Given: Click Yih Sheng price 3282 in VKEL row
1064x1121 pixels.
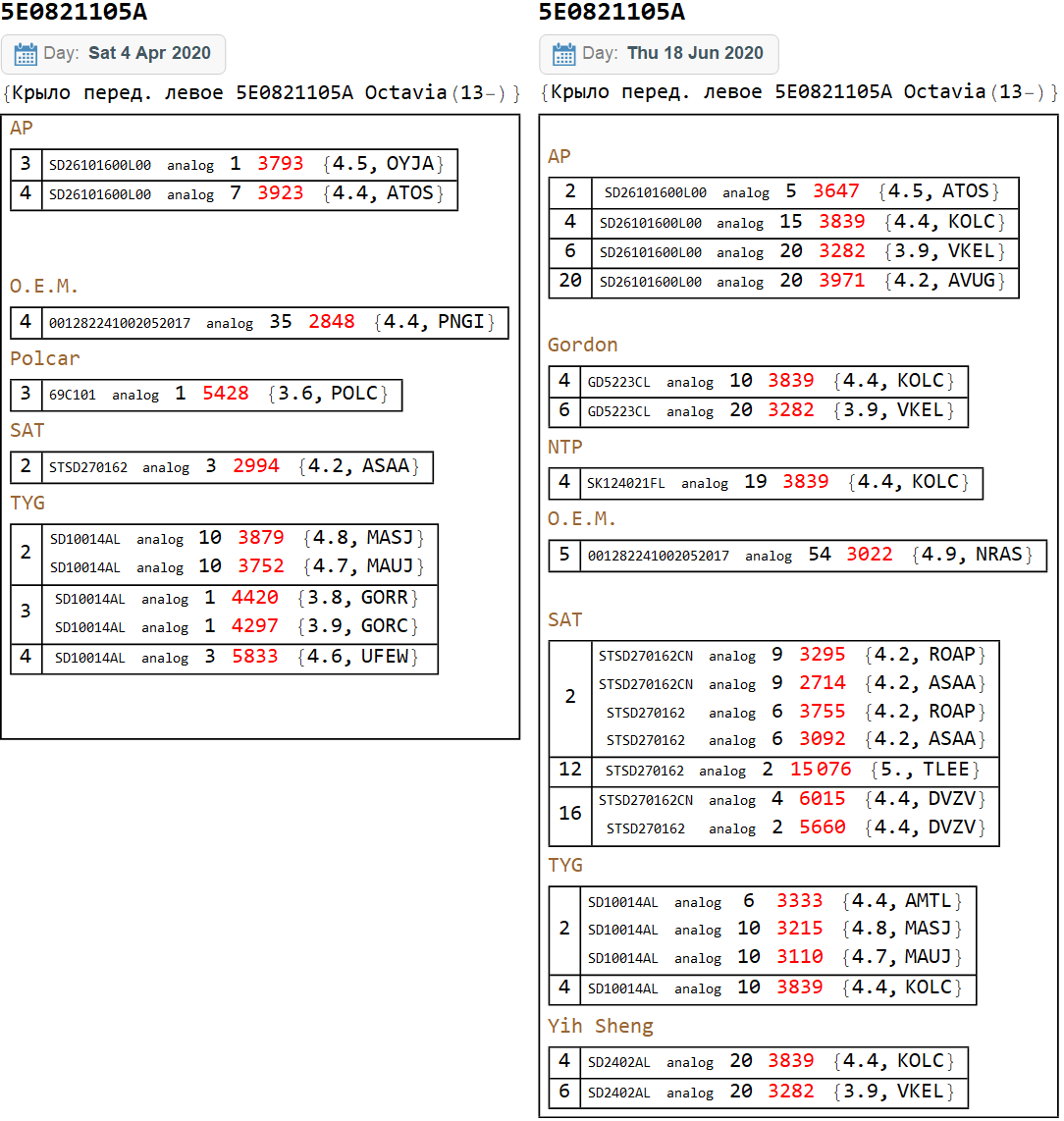Looking at the screenshot, I should (791, 1092).
